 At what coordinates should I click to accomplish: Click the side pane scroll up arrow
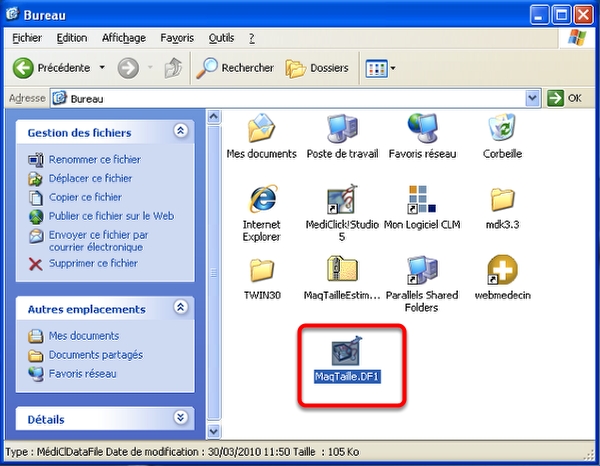[x=214, y=117]
